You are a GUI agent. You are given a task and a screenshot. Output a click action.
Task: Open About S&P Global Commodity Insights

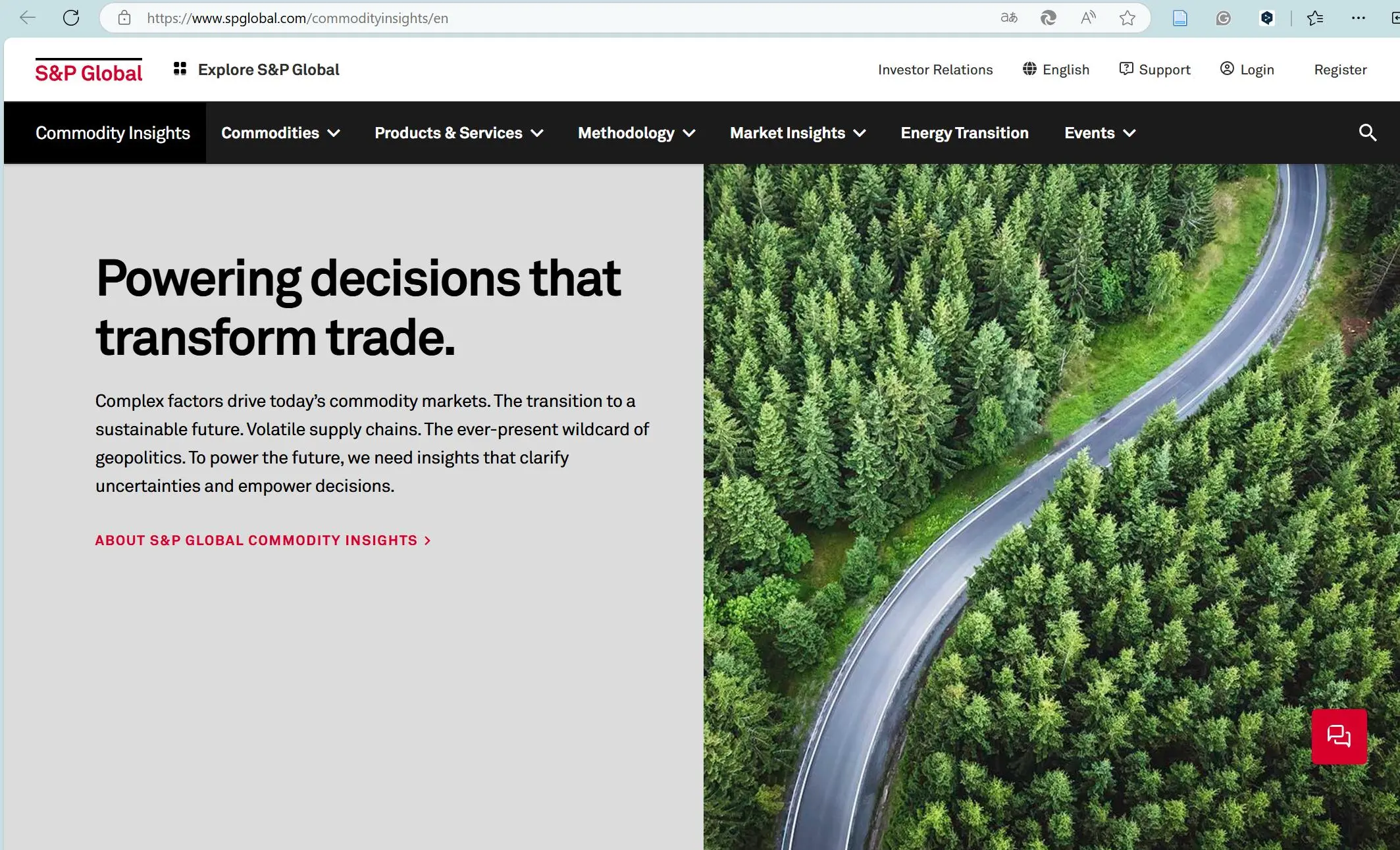[263, 541]
